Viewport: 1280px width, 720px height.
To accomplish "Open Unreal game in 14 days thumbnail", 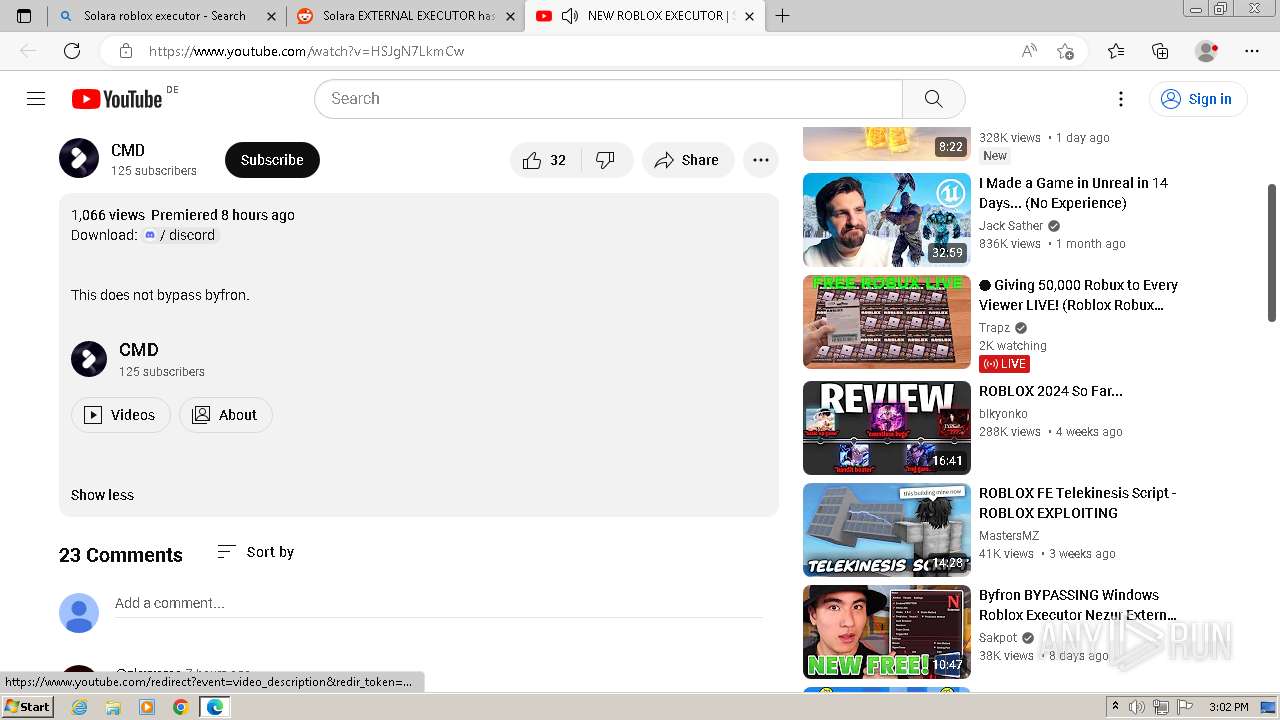I will point(887,220).
